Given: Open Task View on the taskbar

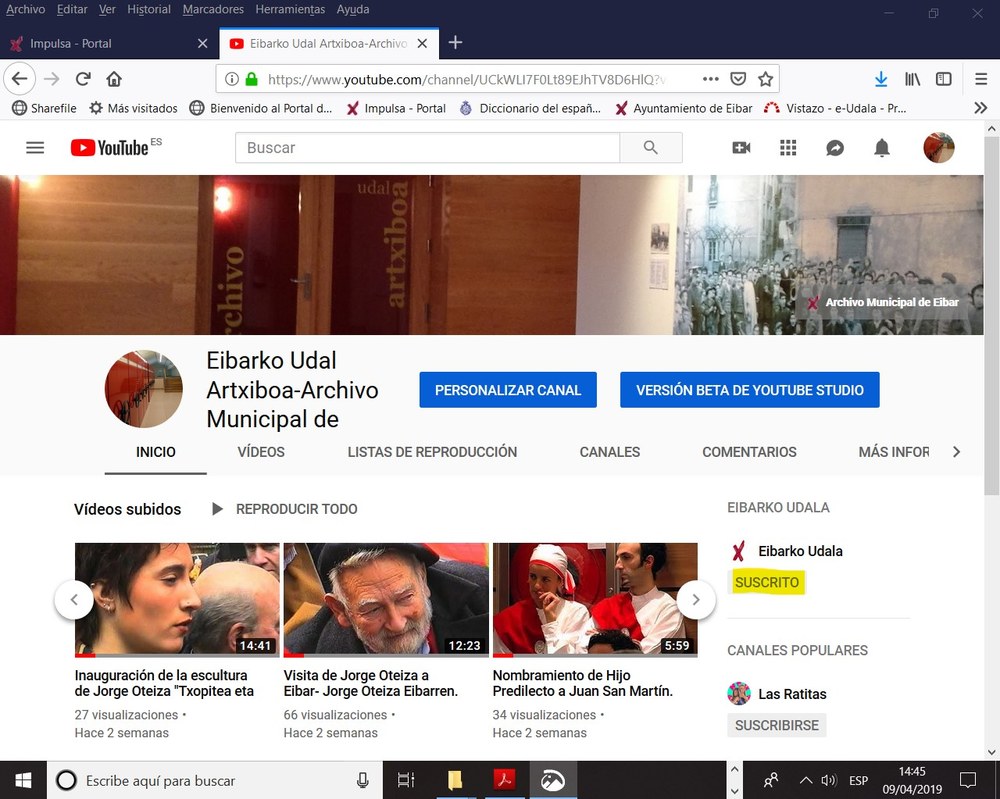Looking at the screenshot, I should coord(406,781).
